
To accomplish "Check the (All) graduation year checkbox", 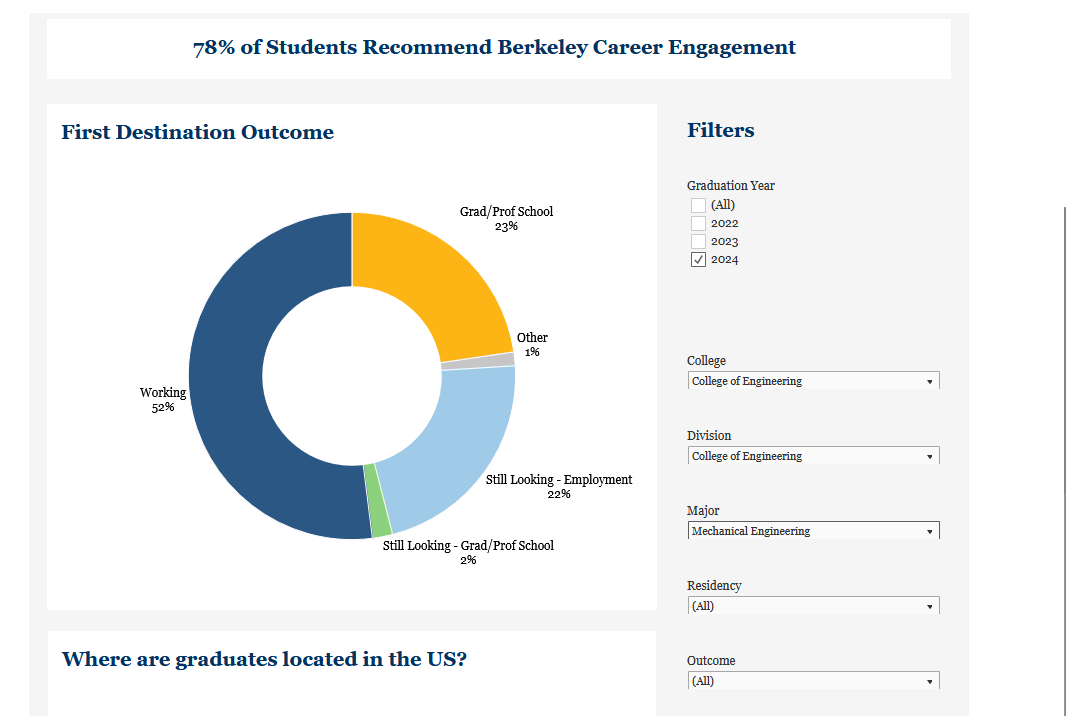I will click(698, 204).
